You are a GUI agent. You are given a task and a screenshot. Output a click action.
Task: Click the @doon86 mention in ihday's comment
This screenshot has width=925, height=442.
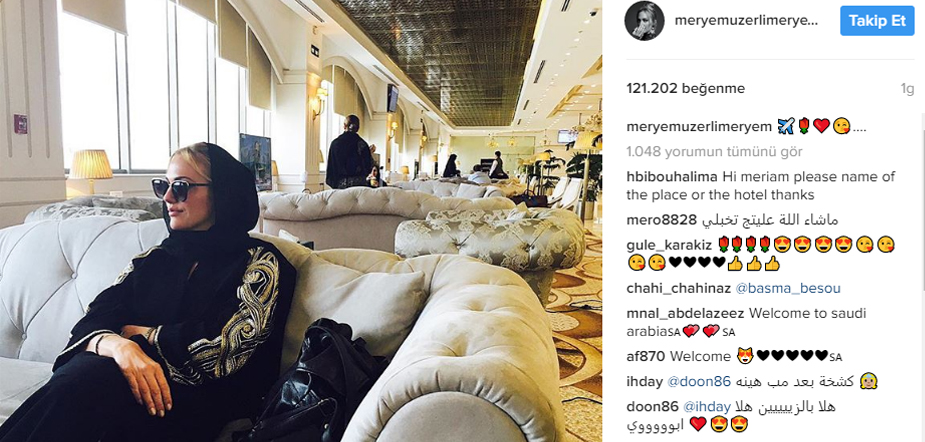[698, 382]
